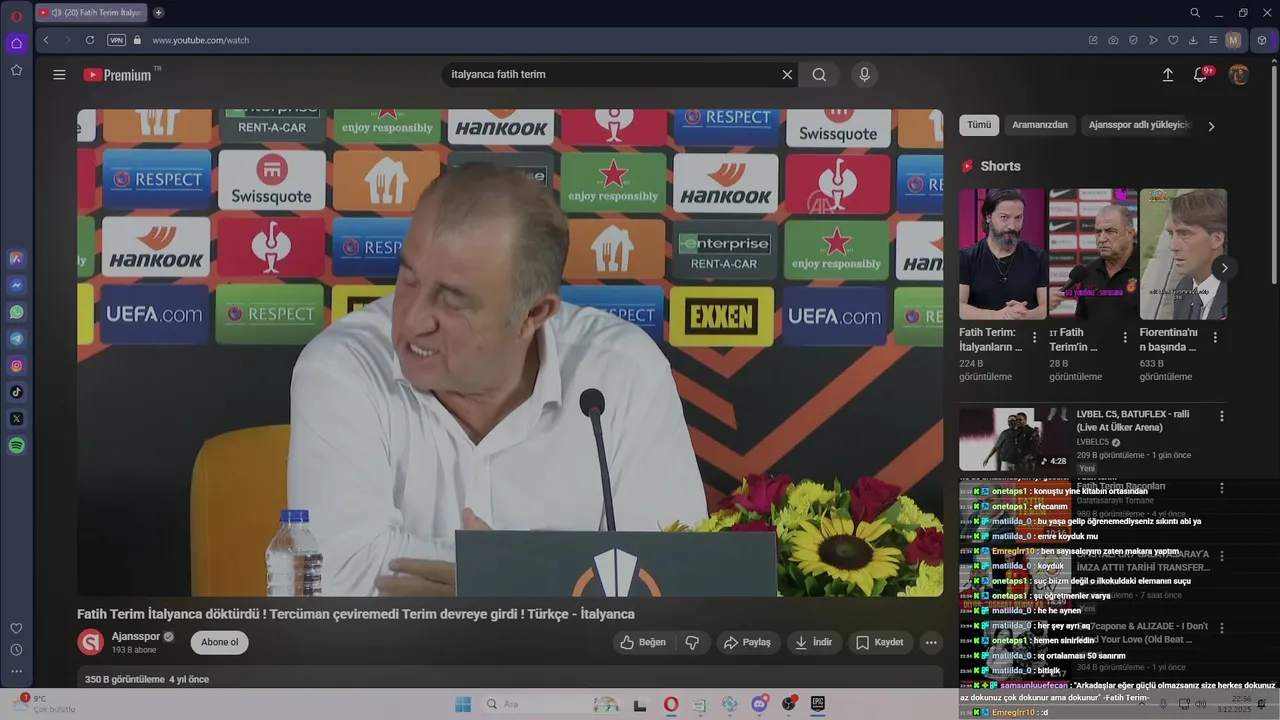Viewport: 1280px width, 720px height.
Task: Open the YouTube upload/create icon
Action: pos(1167,75)
